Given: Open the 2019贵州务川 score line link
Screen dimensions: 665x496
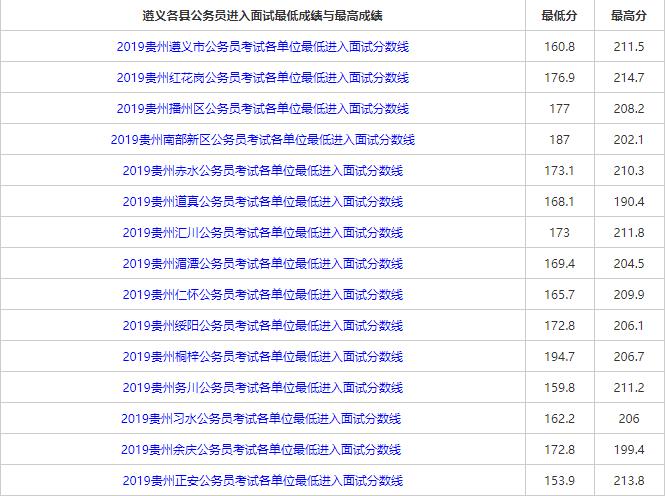Looking at the screenshot, I should [x=262, y=387].
